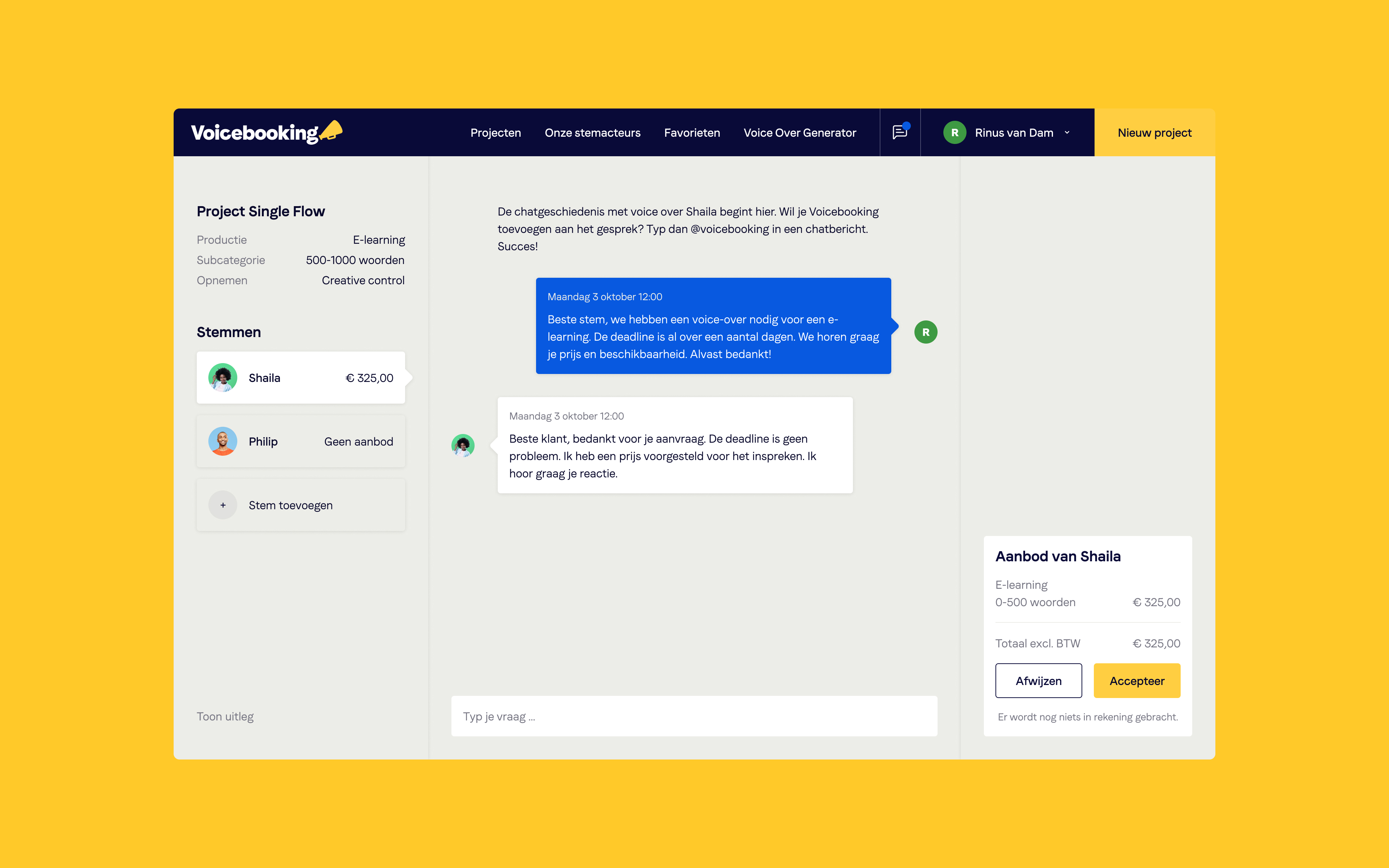This screenshot has height=868, width=1389.
Task: Click the Subcategorie label
Action: tap(231, 260)
